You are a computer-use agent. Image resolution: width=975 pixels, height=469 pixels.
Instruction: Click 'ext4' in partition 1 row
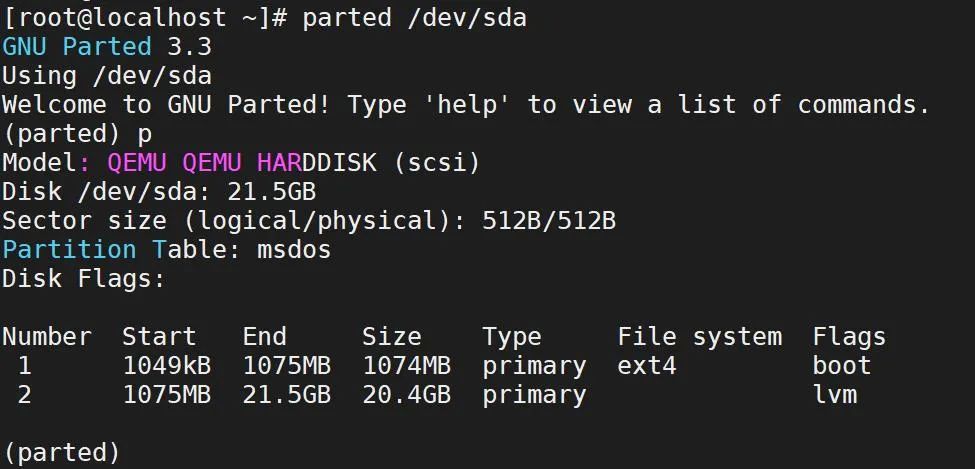click(647, 365)
